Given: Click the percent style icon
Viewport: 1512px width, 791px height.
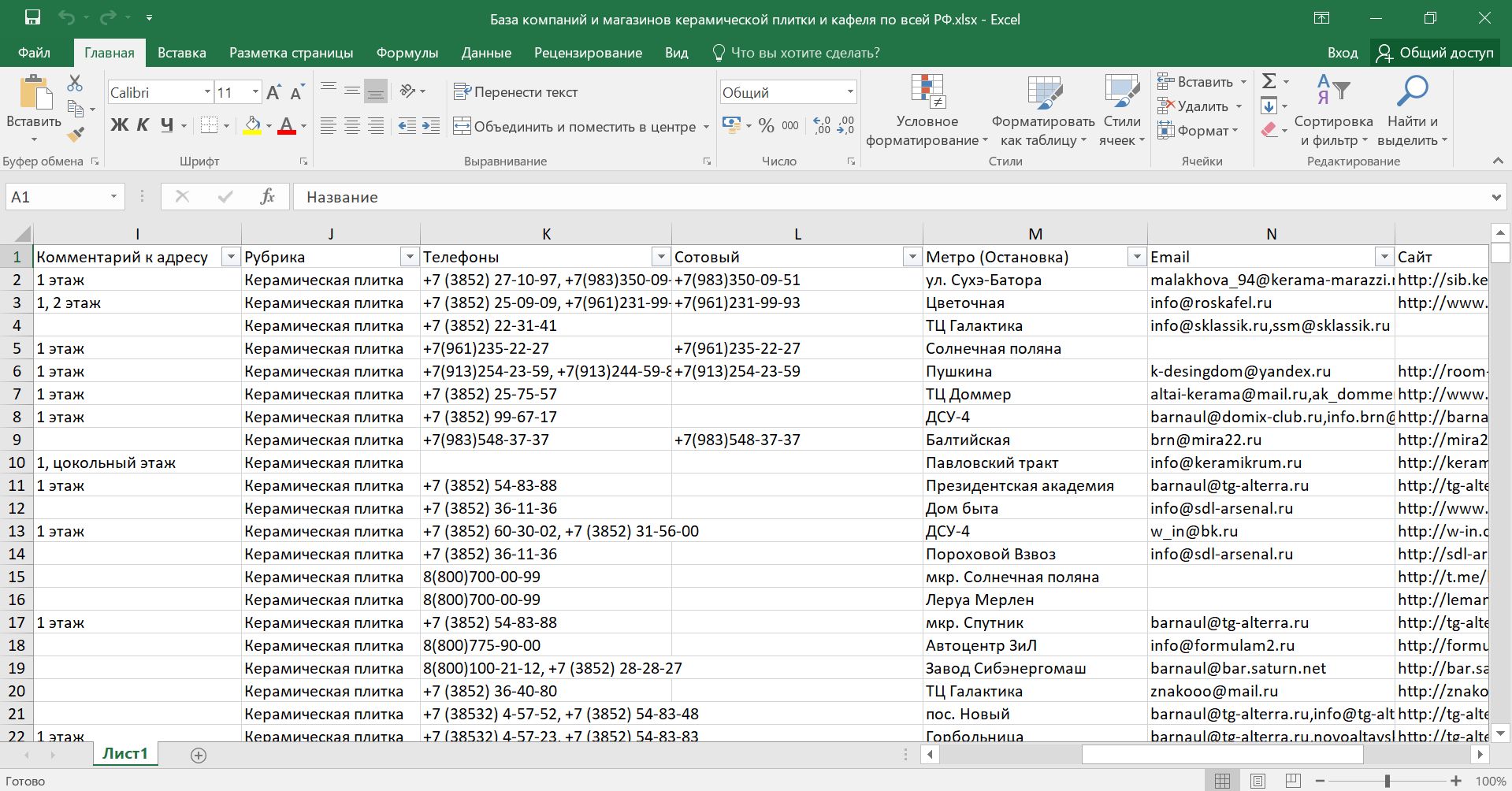Looking at the screenshot, I should [x=766, y=125].
